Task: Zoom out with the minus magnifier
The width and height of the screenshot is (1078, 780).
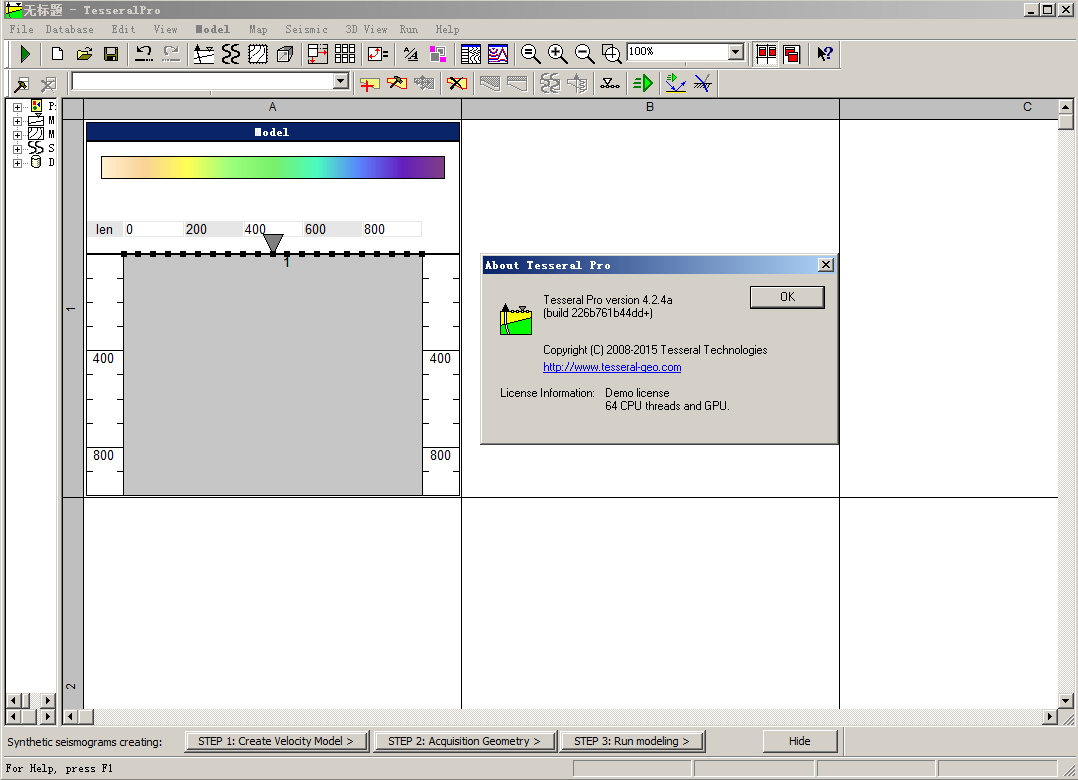Action: tap(584, 54)
